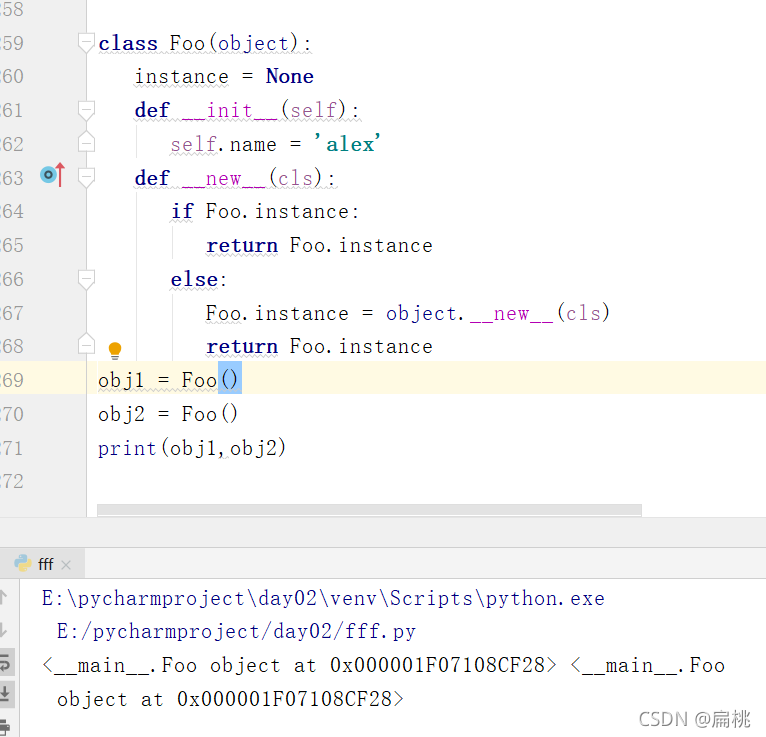Click the down arrow in run console
766x737 pixels.
(4, 630)
